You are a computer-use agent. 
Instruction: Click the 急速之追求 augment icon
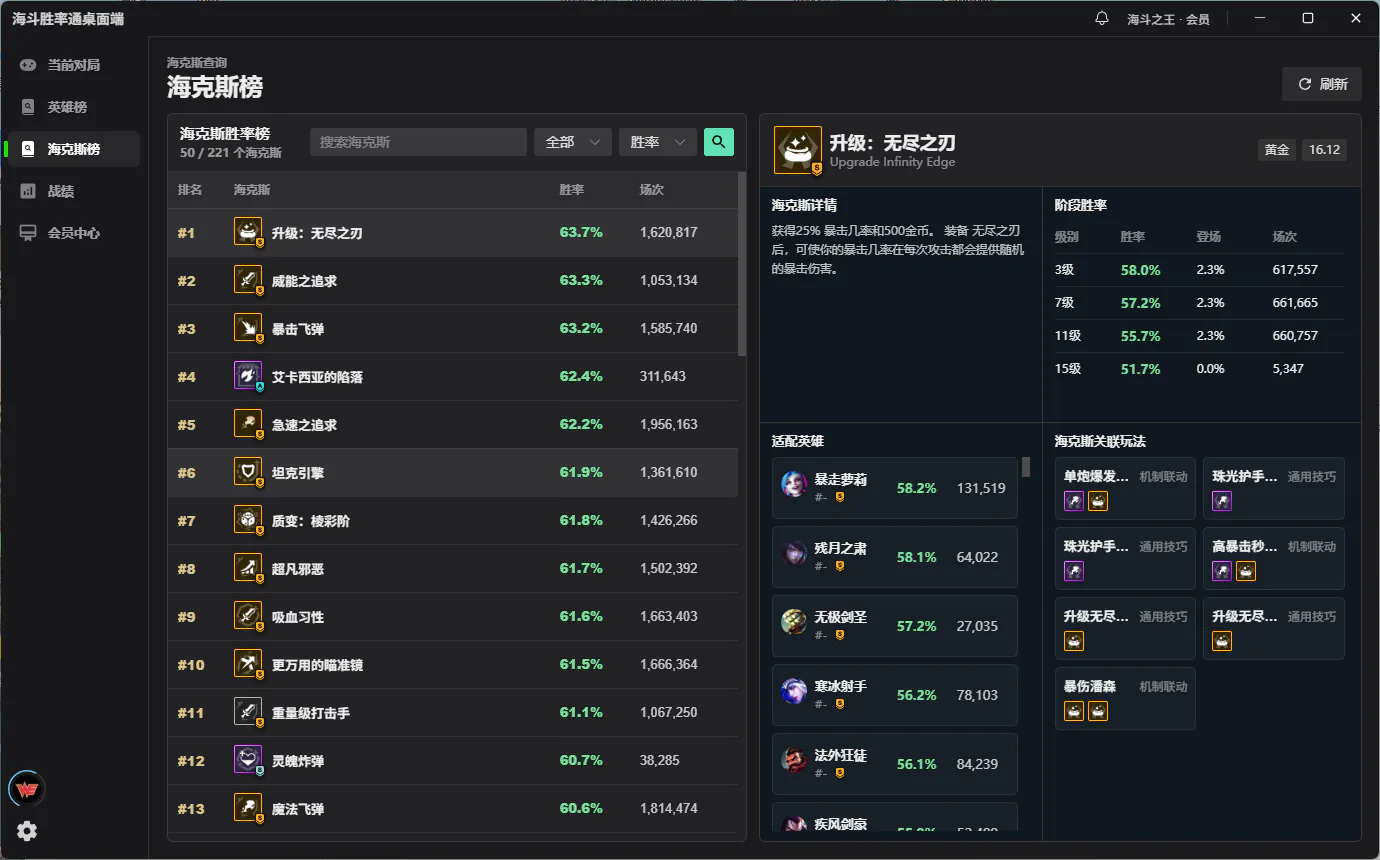click(x=248, y=424)
